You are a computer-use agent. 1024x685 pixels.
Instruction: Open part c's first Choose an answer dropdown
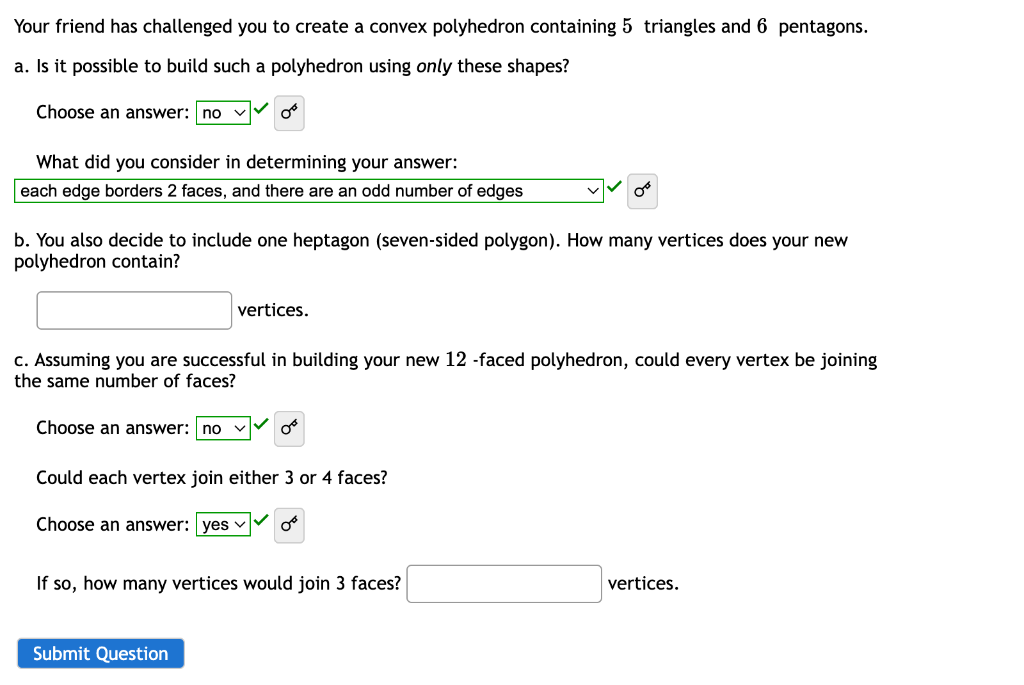(222, 428)
